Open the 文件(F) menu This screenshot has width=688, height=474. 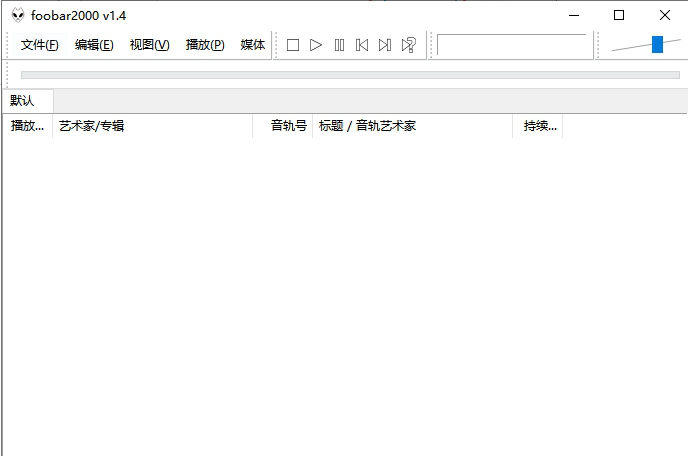[x=39, y=45]
